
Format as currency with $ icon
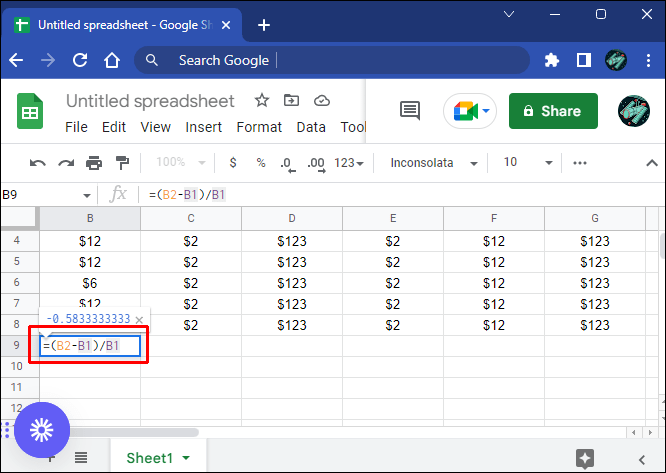(x=233, y=163)
